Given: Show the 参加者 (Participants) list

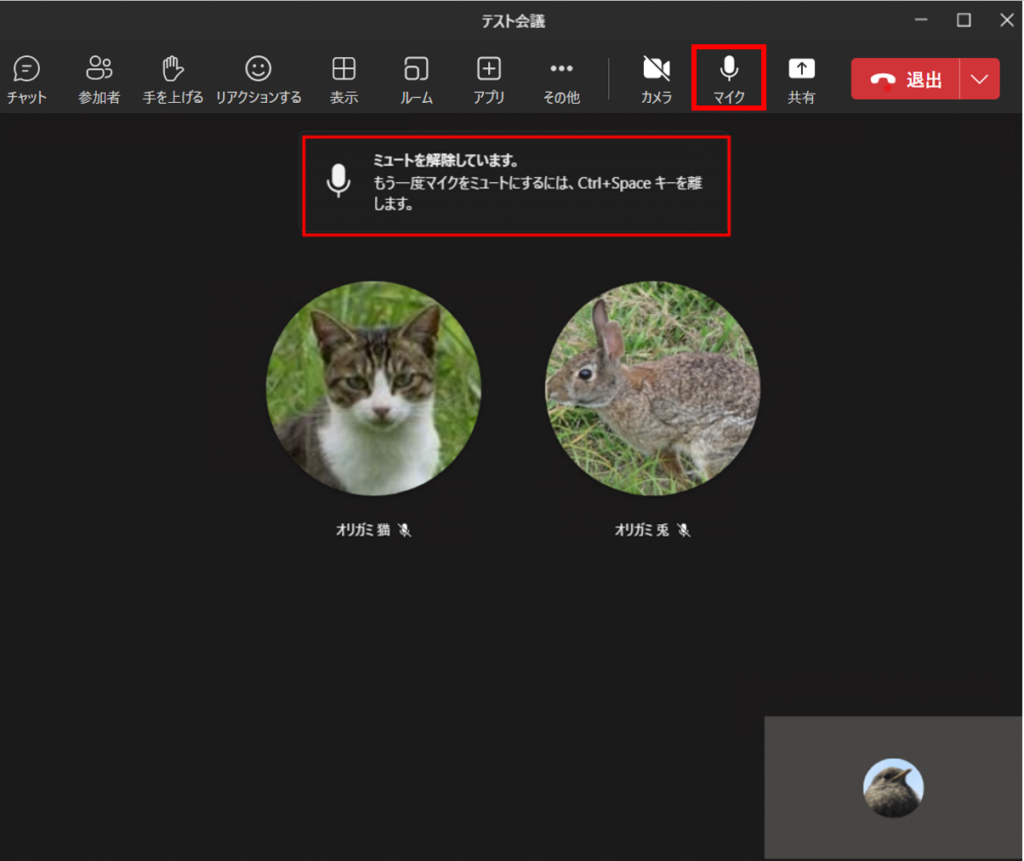Looking at the screenshot, I should click(x=99, y=79).
